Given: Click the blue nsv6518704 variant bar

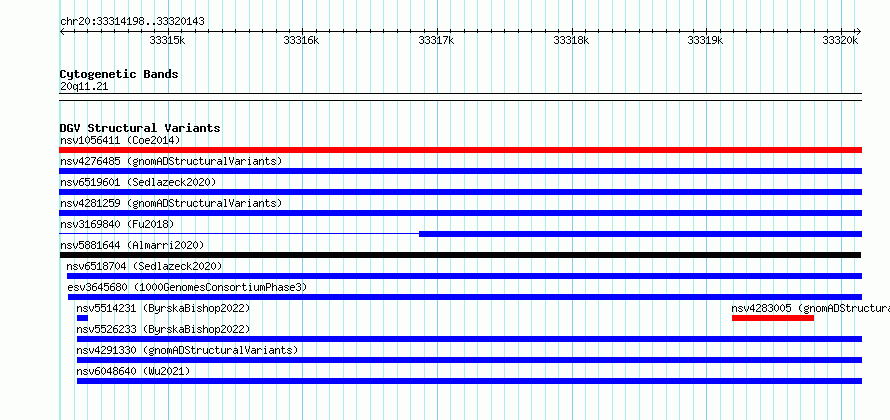Looking at the screenshot, I should point(464,276).
